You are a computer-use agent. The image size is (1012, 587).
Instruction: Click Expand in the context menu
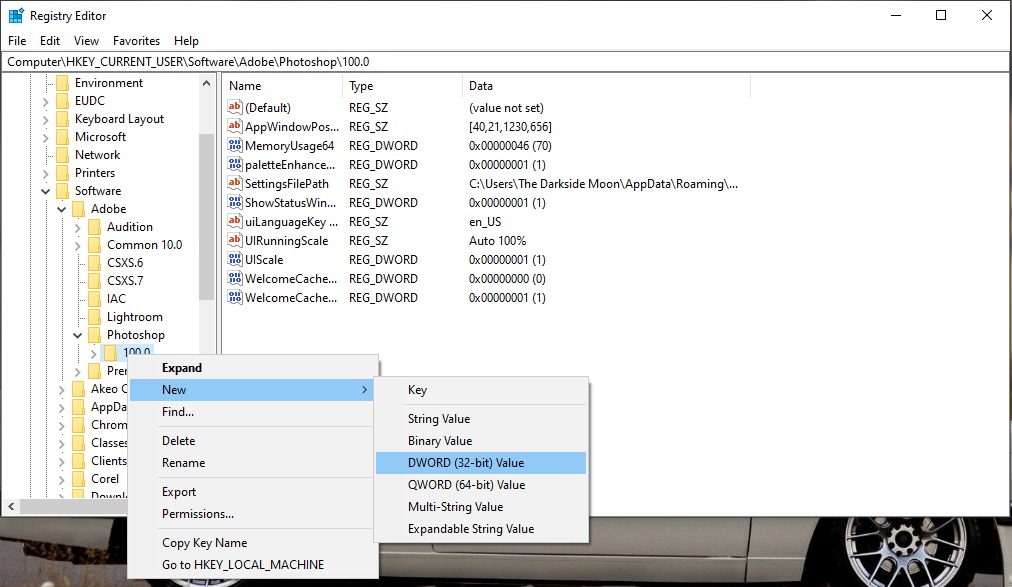pos(252,368)
